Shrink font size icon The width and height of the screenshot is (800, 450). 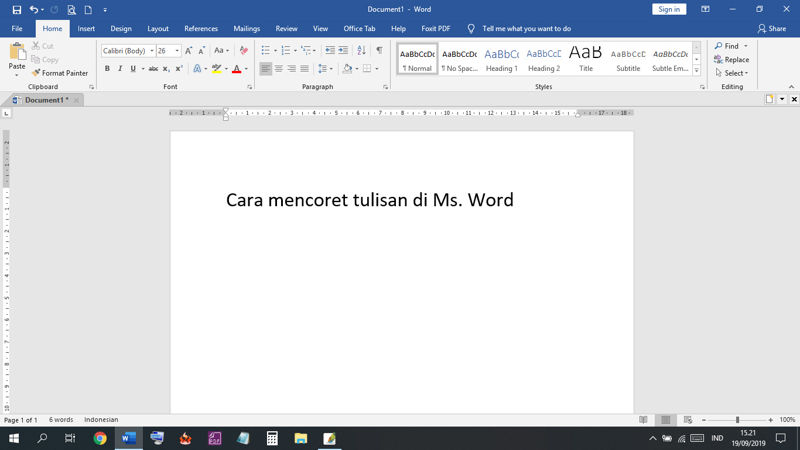[202, 51]
